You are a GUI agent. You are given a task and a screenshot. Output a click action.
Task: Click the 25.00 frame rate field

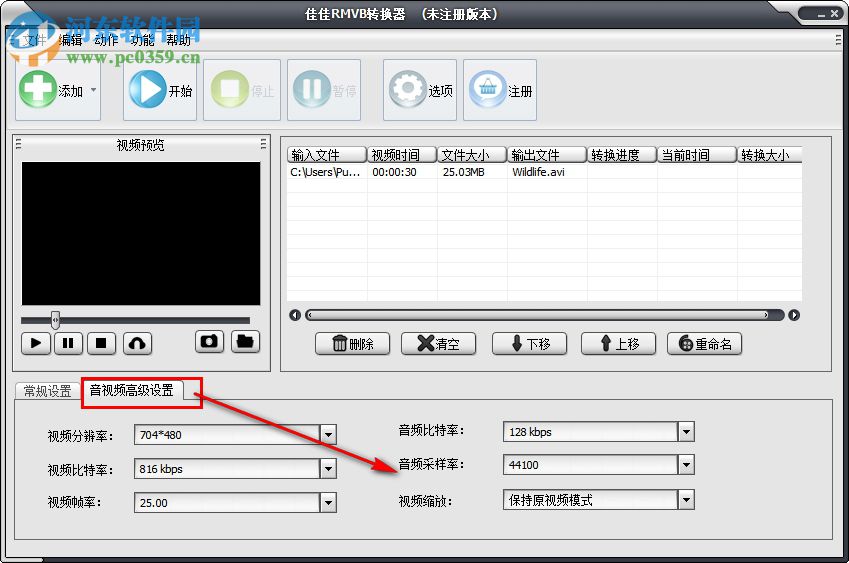coord(227,502)
